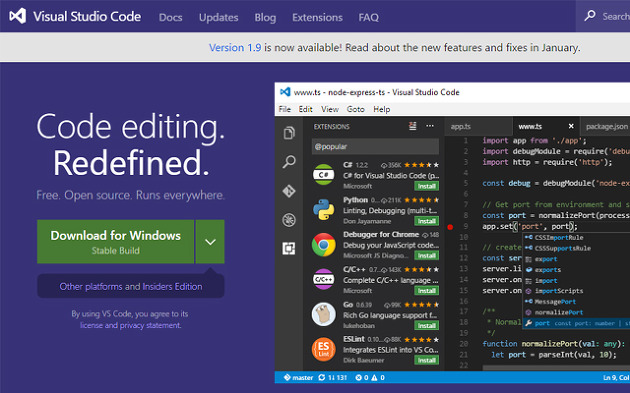Select Extensions icon in activity bar
630x393 pixels.
pyautogui.click(x=289, y=248)
